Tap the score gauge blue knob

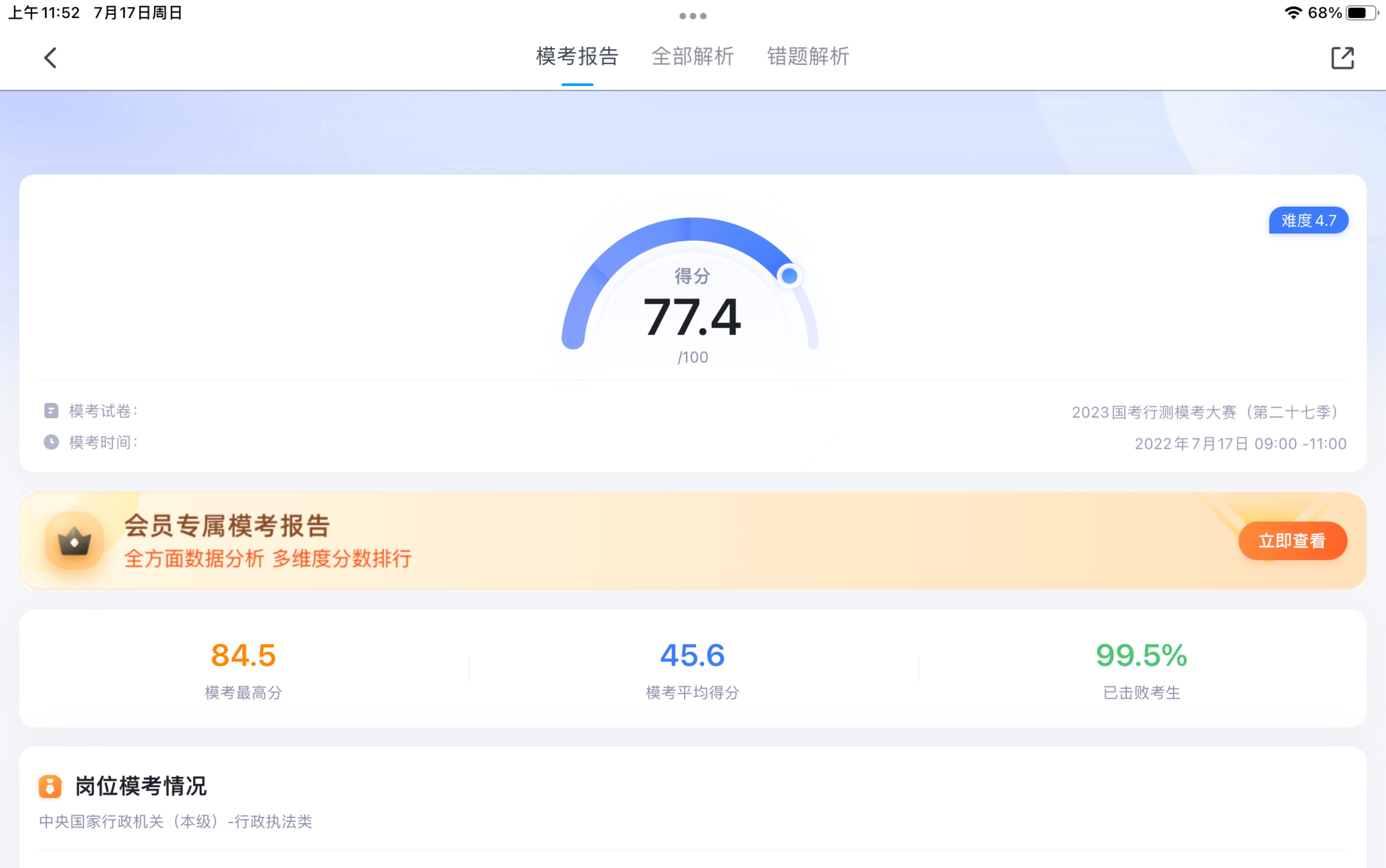790,276
